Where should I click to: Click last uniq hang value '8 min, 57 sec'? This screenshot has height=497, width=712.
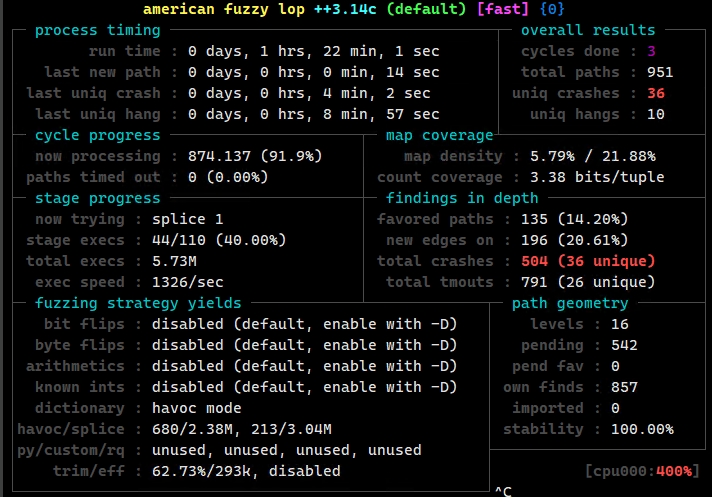coord(381,114)
